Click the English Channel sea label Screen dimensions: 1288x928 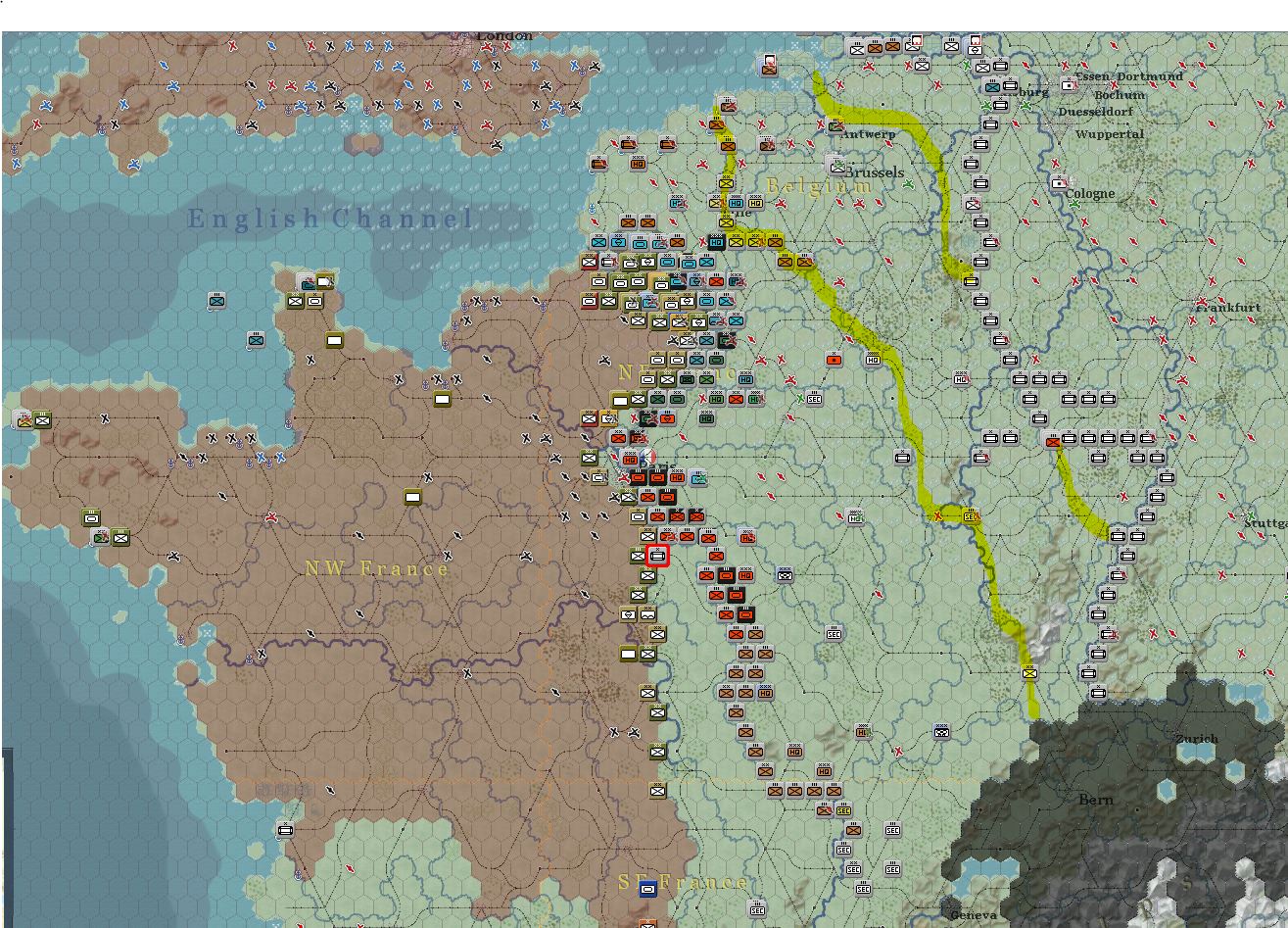[x=330, y=220]
